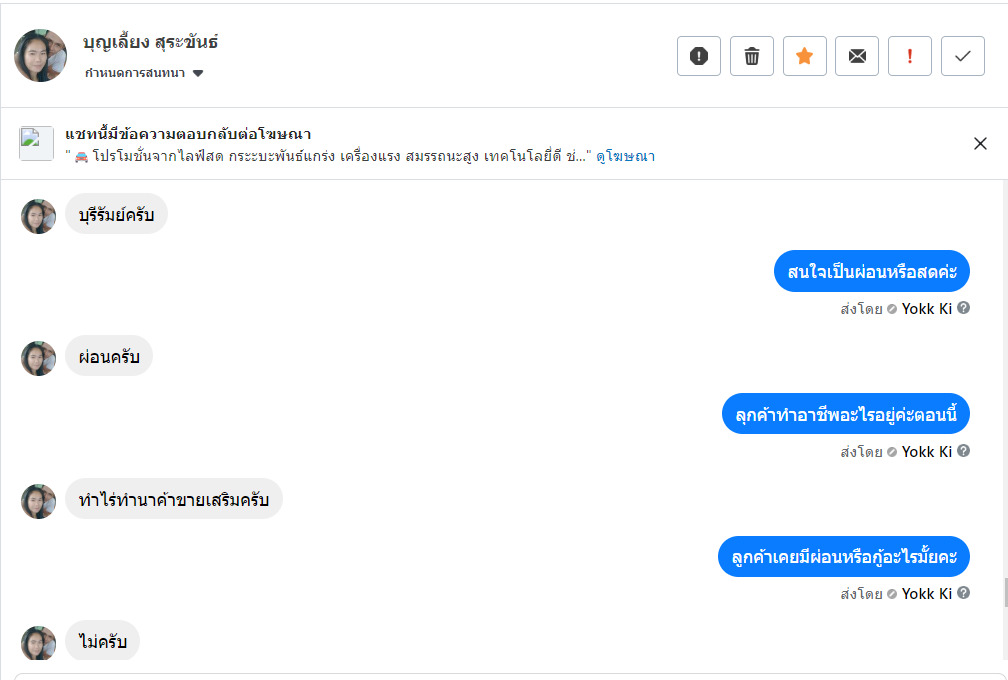Click help icon under สนใจเป็นผ่อนหรือสดค่ะ message

click(963, 308)
